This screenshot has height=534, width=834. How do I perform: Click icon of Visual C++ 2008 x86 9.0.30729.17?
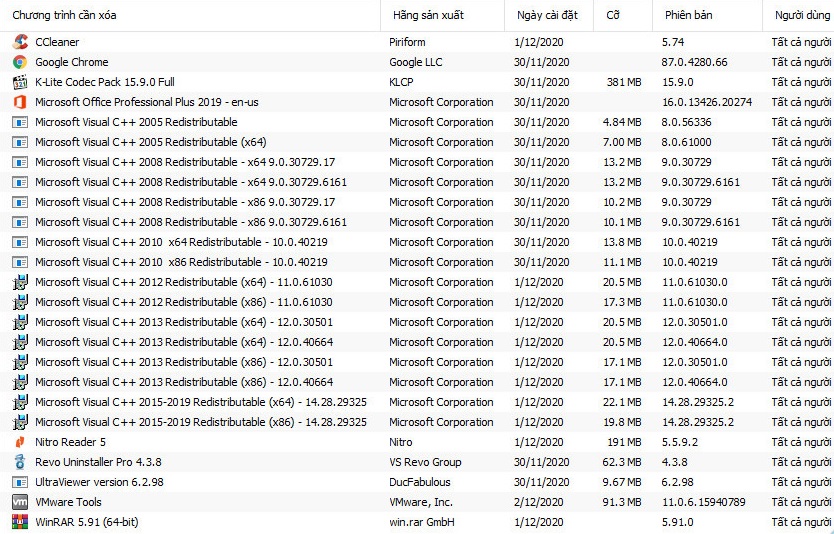20,202
